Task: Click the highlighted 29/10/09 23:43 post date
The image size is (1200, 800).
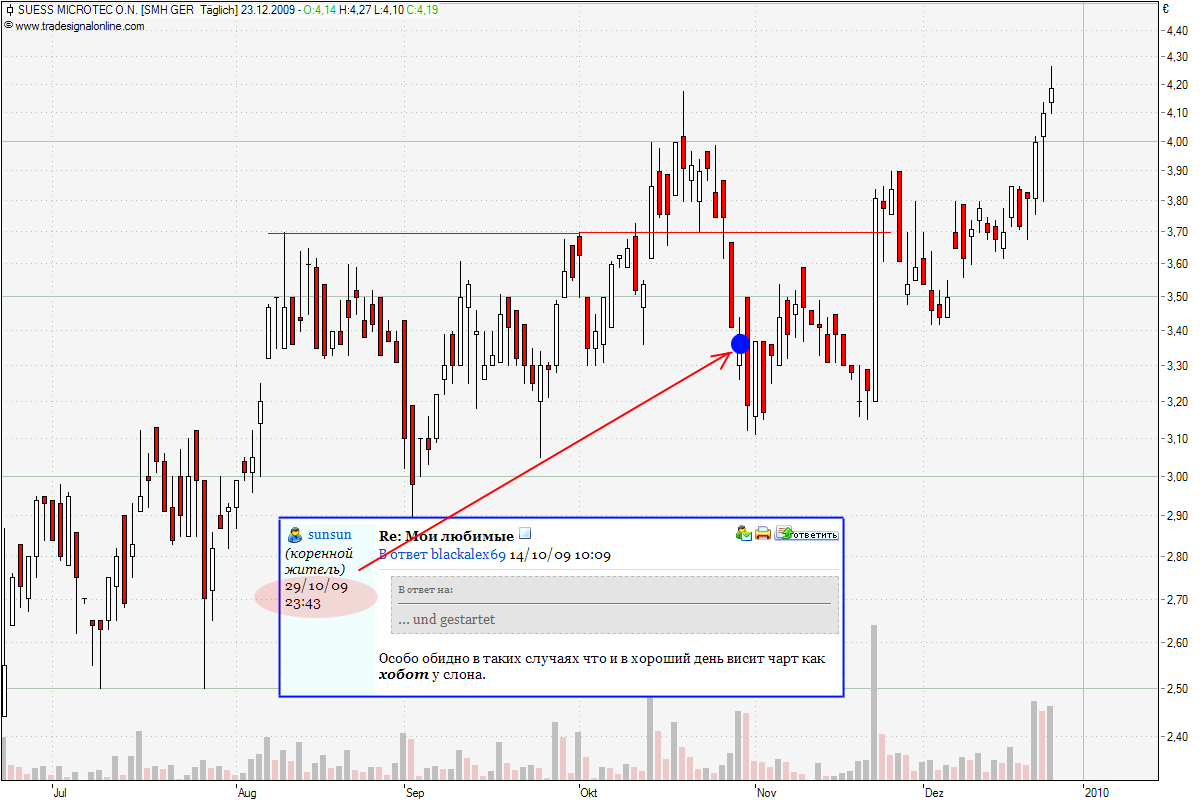Action: click(316, 595)
